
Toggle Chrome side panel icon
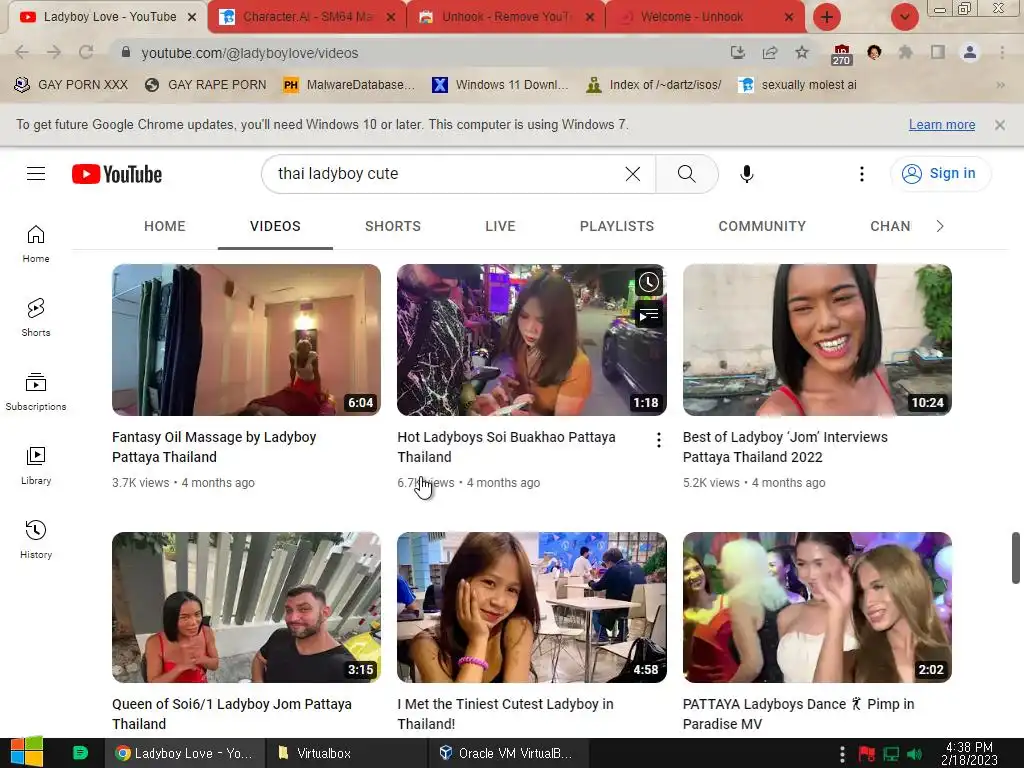937,52
